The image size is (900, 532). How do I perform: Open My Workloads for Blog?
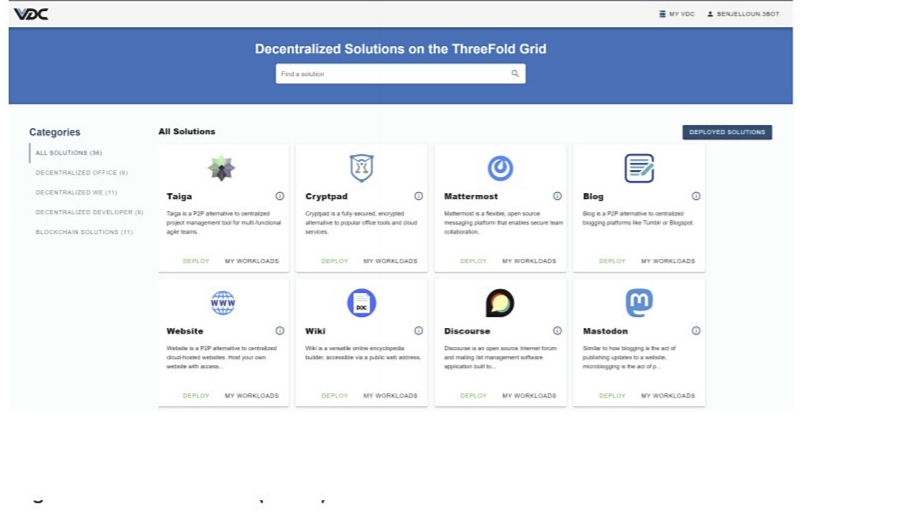[x=668, y=261]
